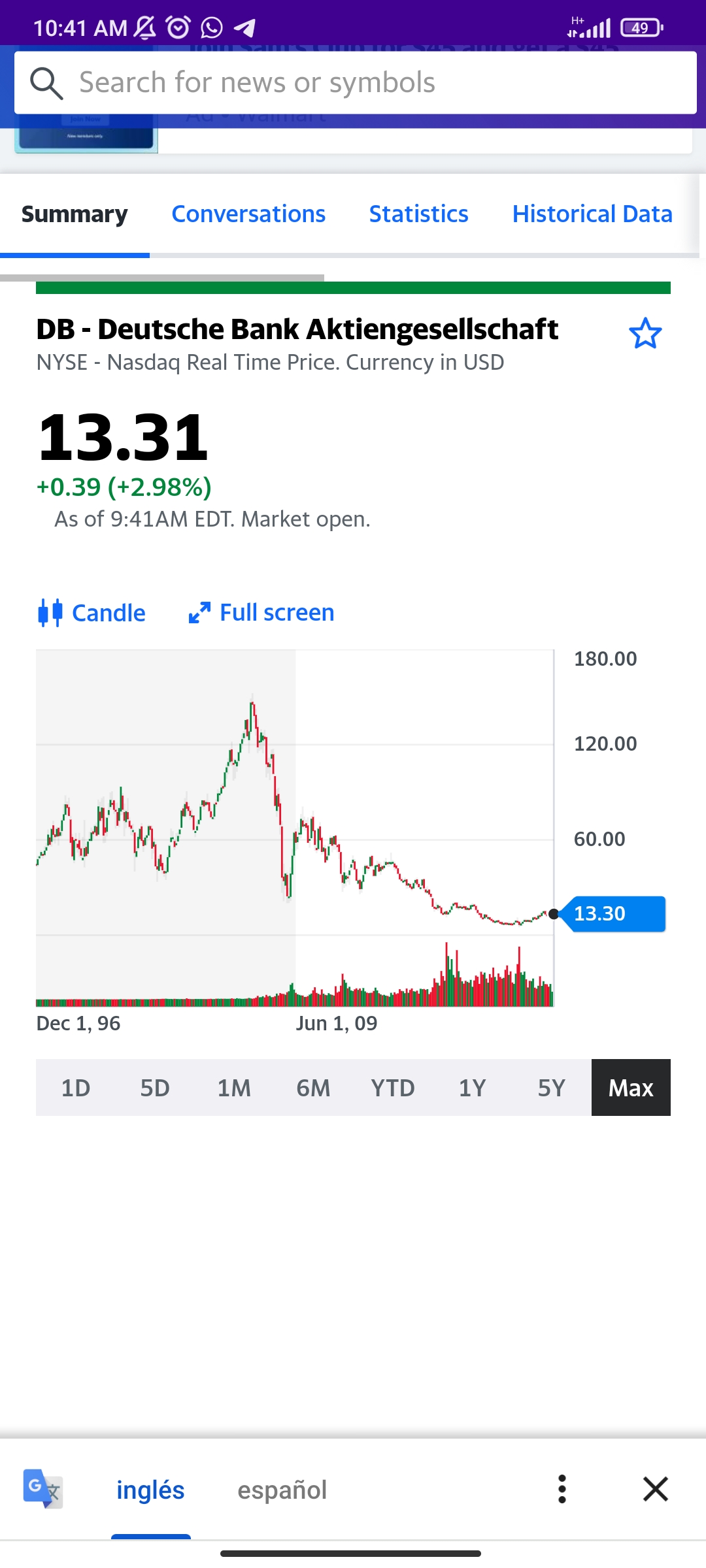Close the translation bar
Image resolution: width=706 pixels, height=1568 pixels.
pyautogui.click(x=655, y=1489)
